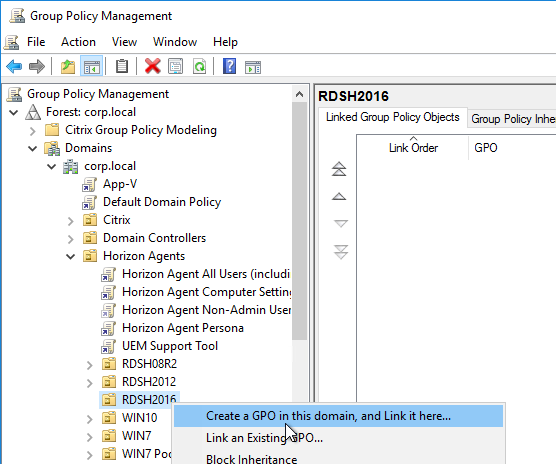The width and height of the screenshot is (556, 464).
Task: Click the Default Domain Policy GPO icon
Action: (89, 202)
